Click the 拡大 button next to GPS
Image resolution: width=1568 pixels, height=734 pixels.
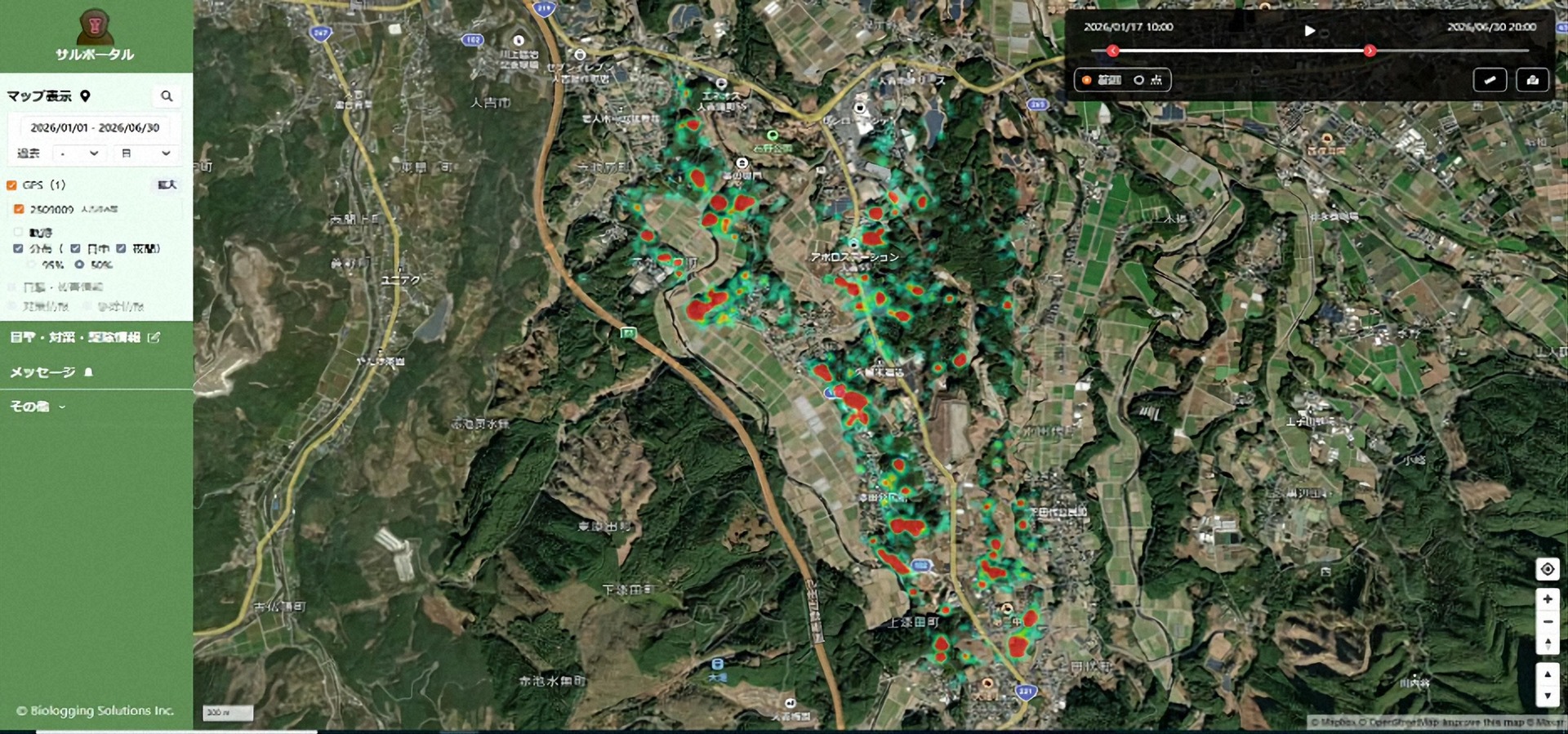pyautogui.click(x=167, y=185)
